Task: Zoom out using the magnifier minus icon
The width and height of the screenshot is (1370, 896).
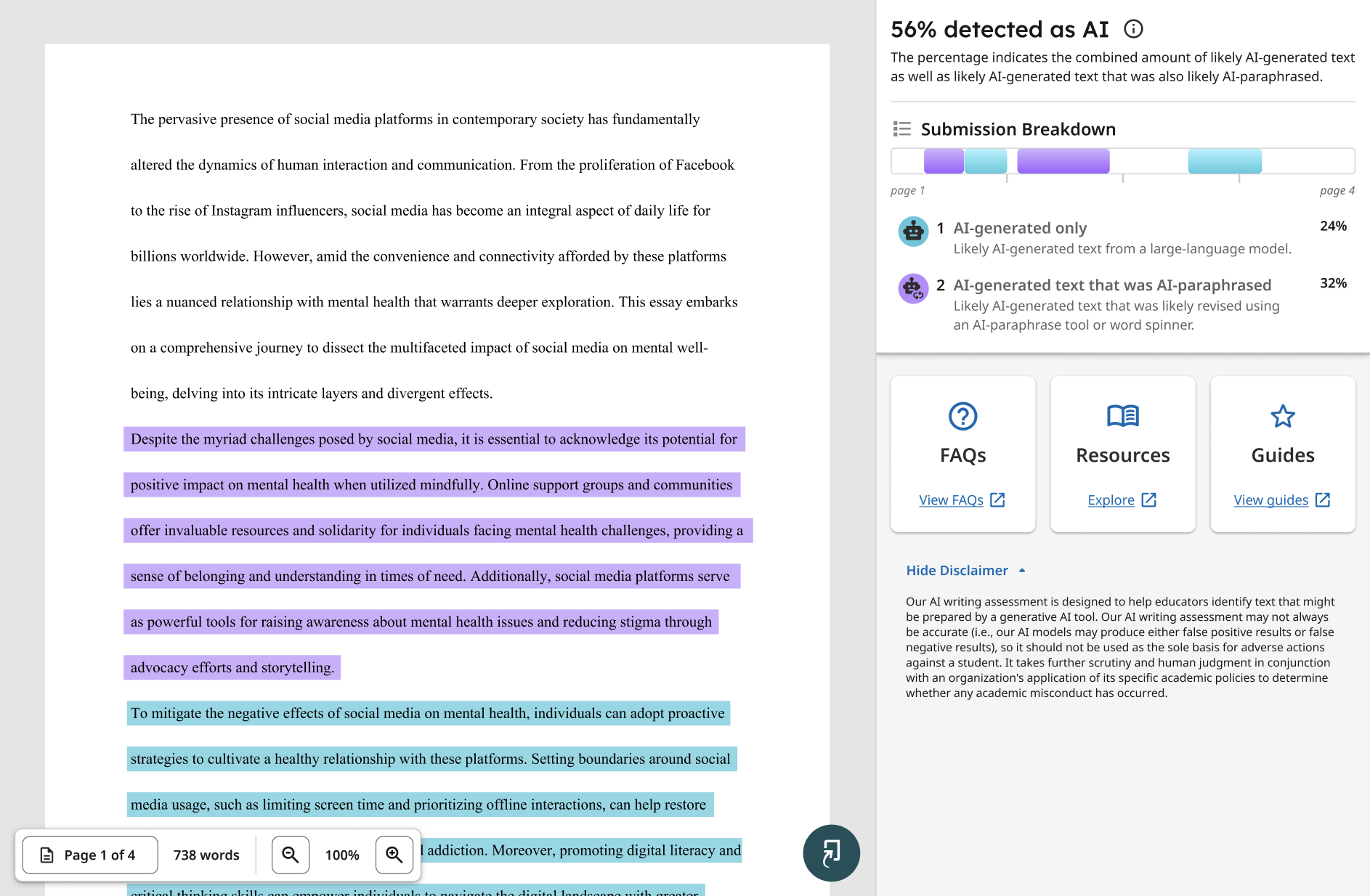Action: [x=290, y=855]
